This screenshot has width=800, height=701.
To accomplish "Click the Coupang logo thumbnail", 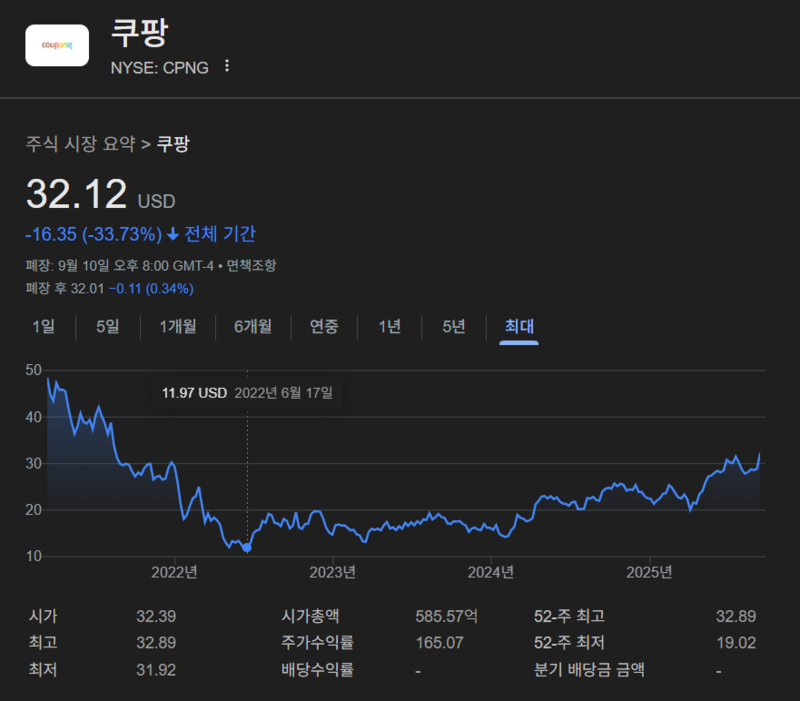I will click(57, 45).
